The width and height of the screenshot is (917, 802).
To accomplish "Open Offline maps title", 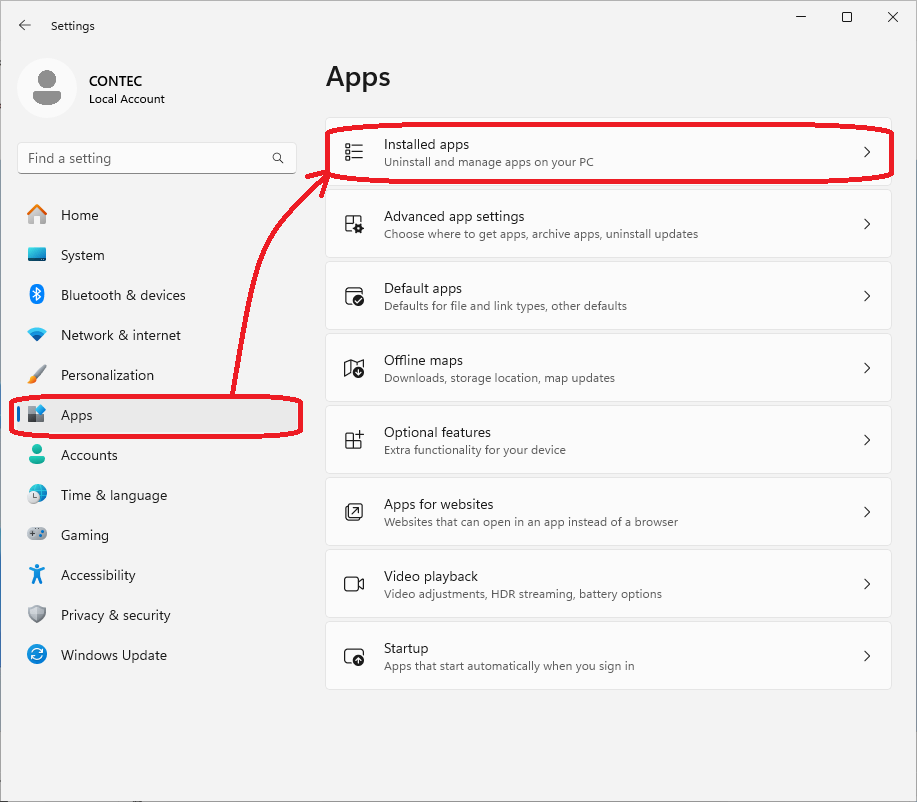I will click(x=423, y=360).
